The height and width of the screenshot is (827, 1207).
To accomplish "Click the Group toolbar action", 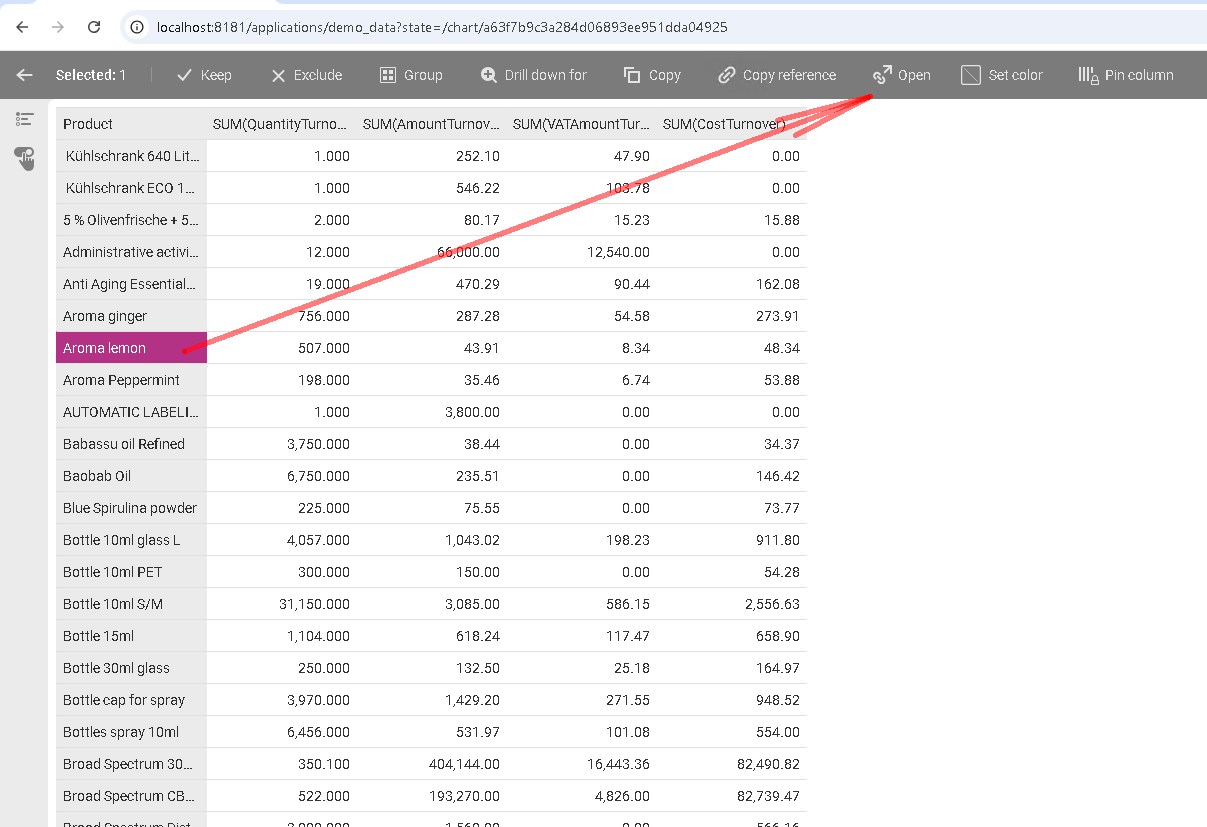I will 411,75.
